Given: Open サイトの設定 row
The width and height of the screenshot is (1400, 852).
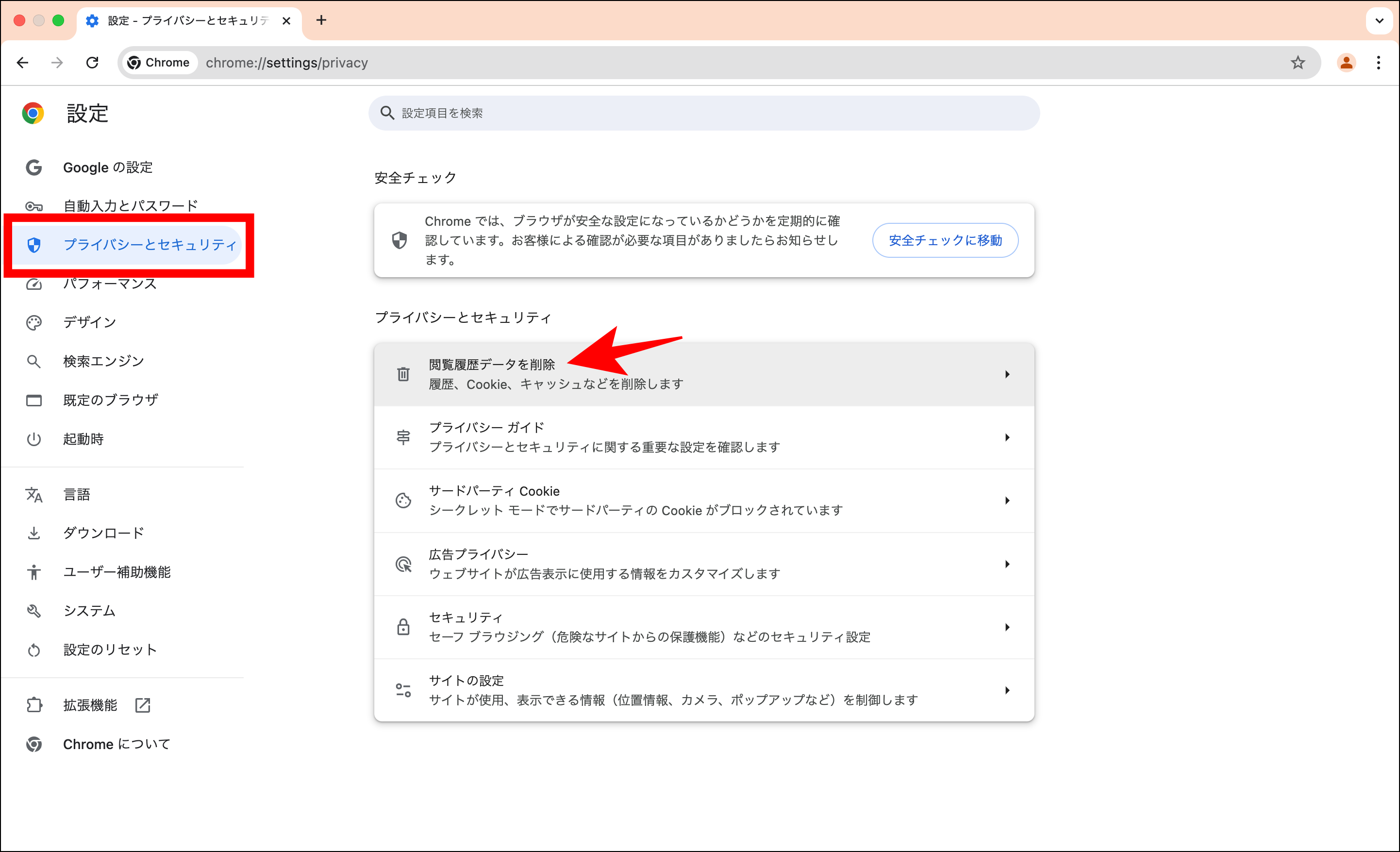Looking at the screenshot, I should (704, 690).
